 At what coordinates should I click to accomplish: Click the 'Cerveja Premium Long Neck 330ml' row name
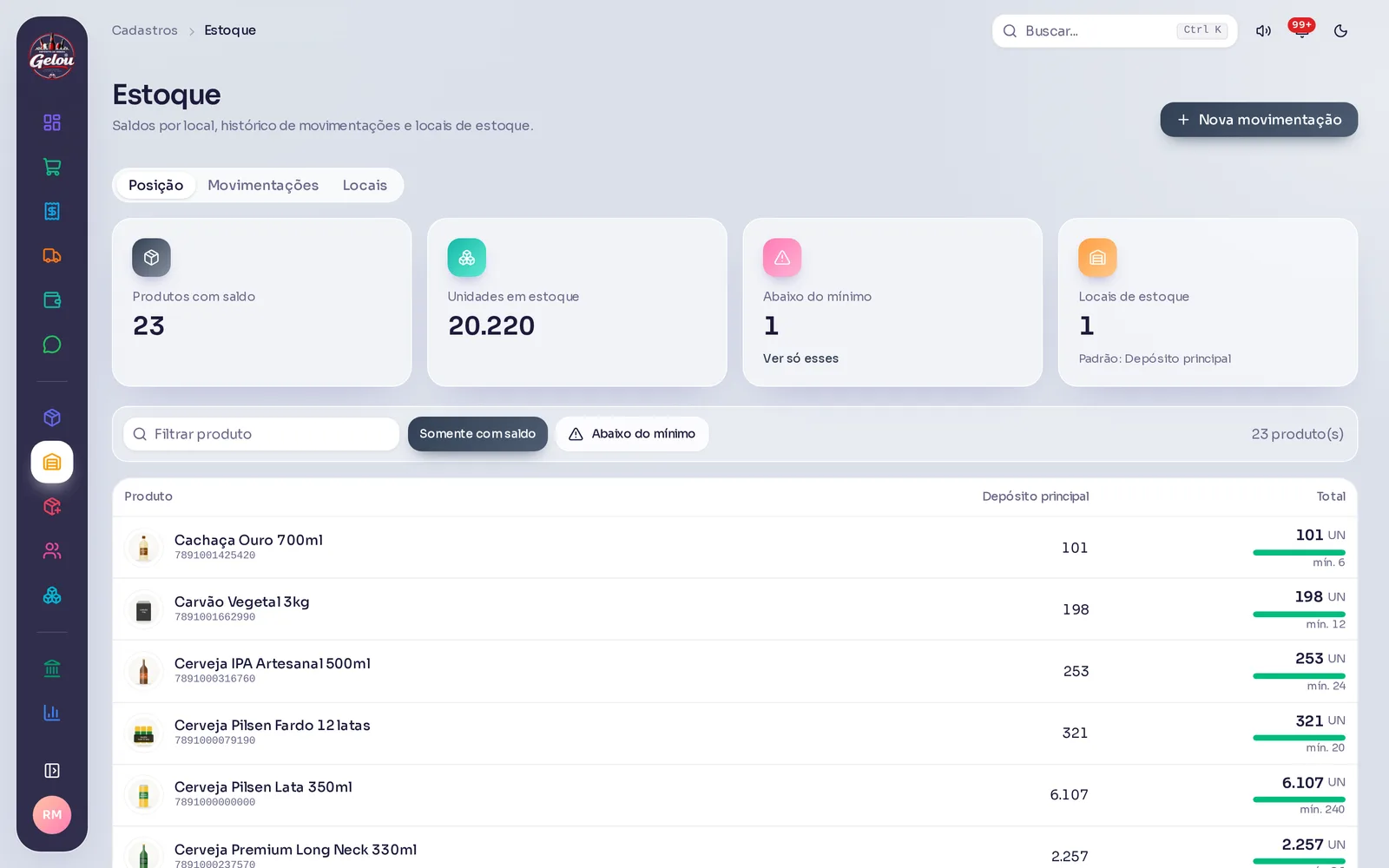pyautogui.click(x=295, y=850)
